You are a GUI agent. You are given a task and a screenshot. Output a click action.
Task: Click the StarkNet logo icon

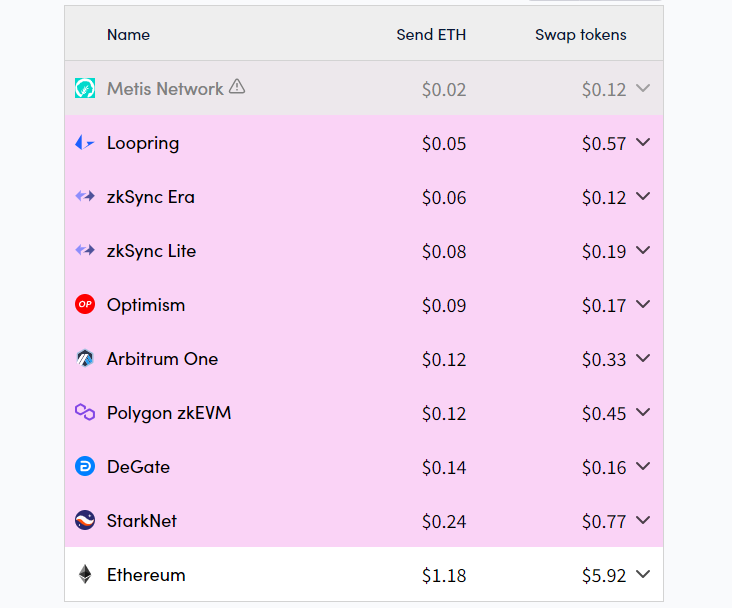(x=85, y=520)
